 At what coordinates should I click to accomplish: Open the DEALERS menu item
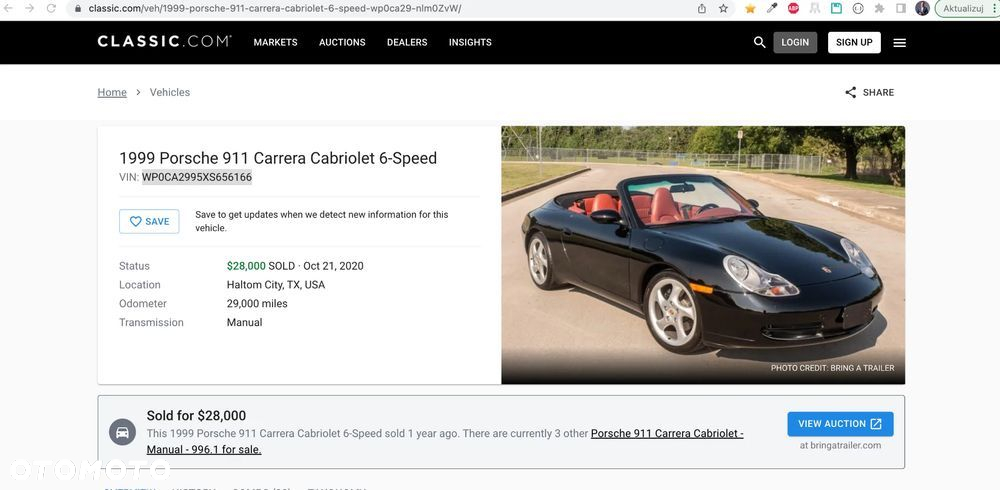pyautogui.click(x=407, y=42)
